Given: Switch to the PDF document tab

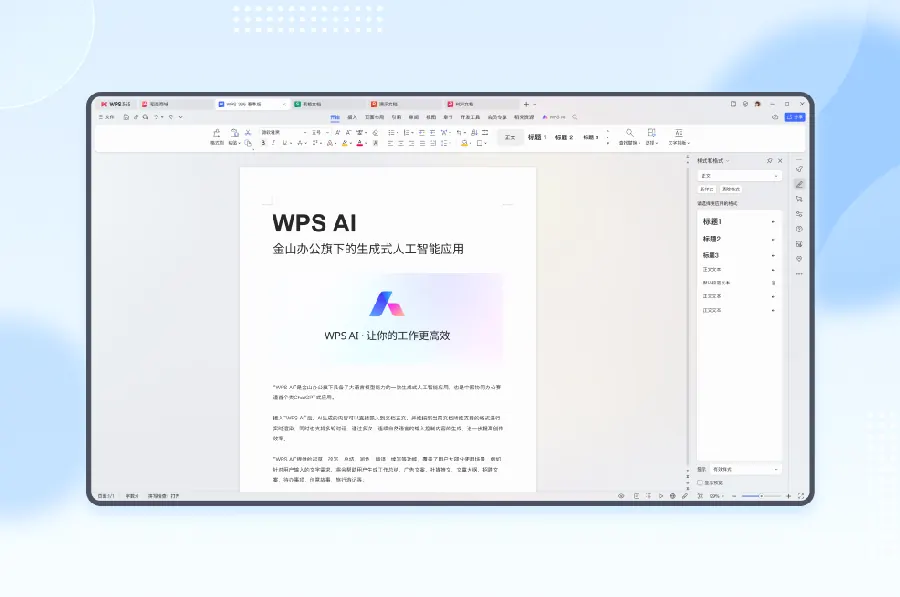Looking at the screenshot, I should click(481, 104).
